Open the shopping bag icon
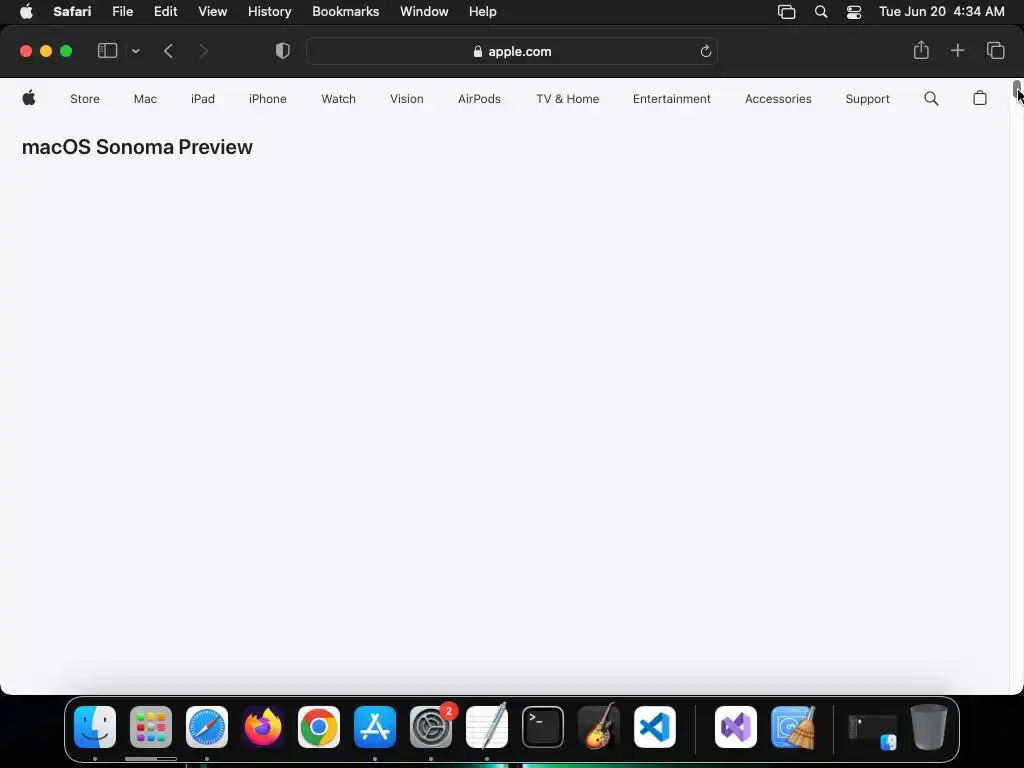 click(980, 98)
